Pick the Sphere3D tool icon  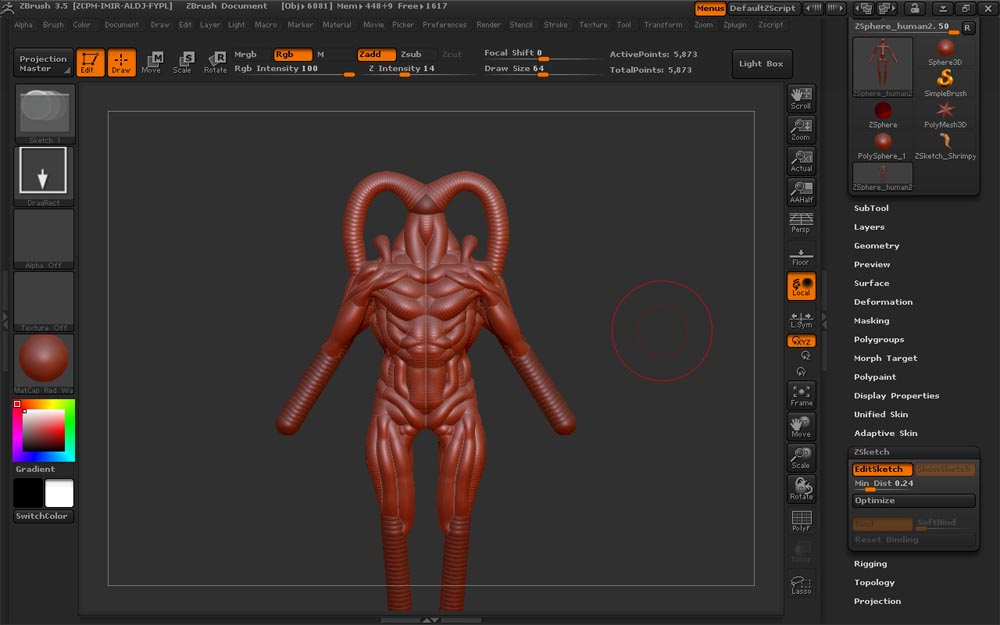[945, 51]
